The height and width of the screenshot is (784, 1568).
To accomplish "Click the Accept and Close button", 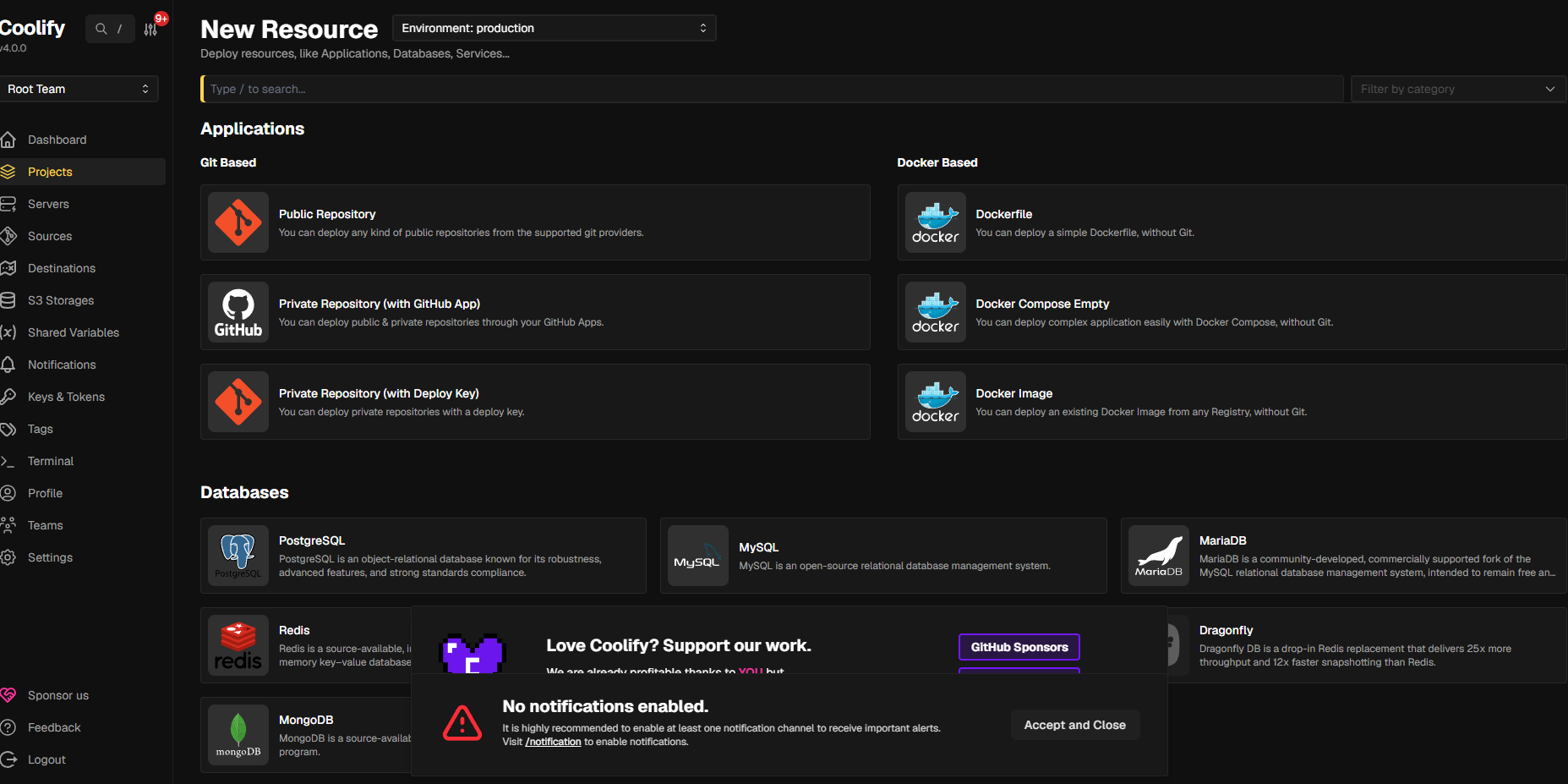I will pyautogui.click(x=1075, y=725).
